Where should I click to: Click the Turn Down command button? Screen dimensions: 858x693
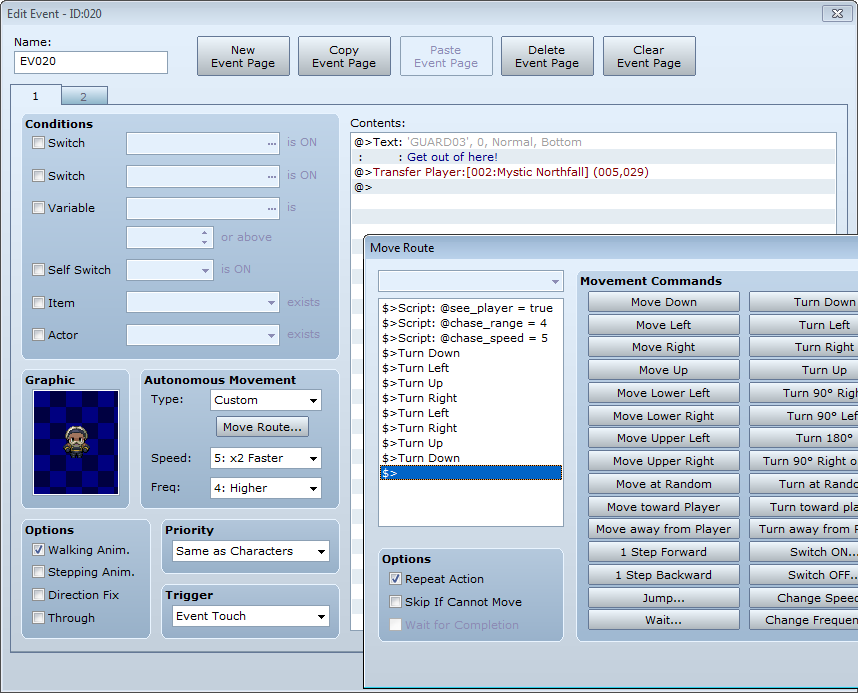(804, 302)
